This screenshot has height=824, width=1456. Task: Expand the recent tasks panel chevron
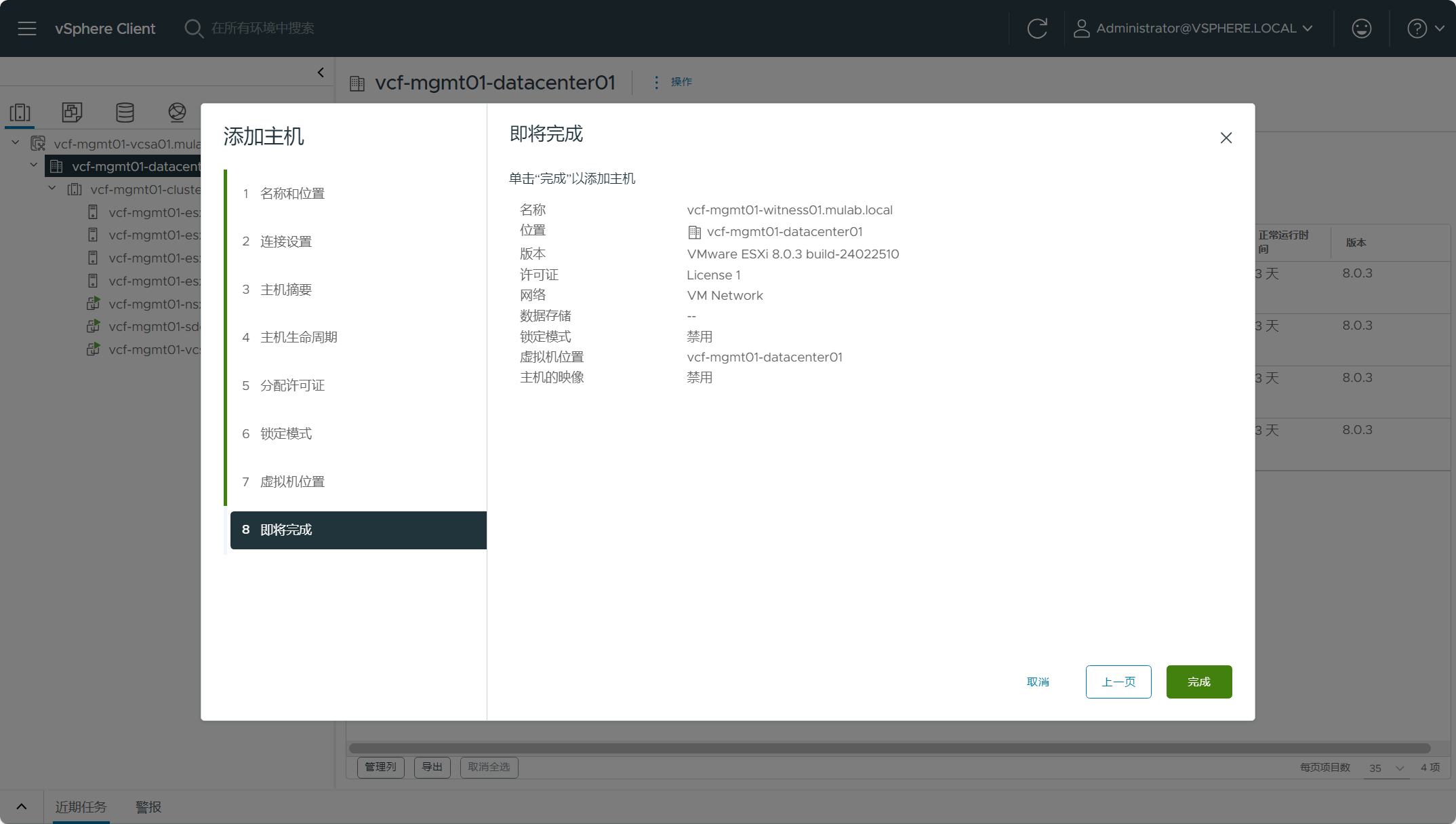(22, 806)
